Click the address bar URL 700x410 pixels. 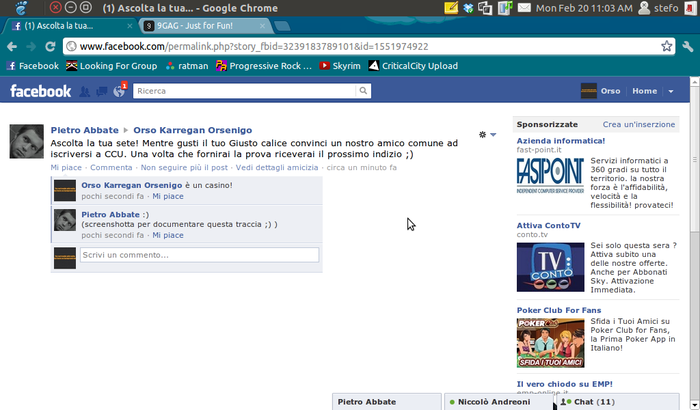click(x=254, y=46)
